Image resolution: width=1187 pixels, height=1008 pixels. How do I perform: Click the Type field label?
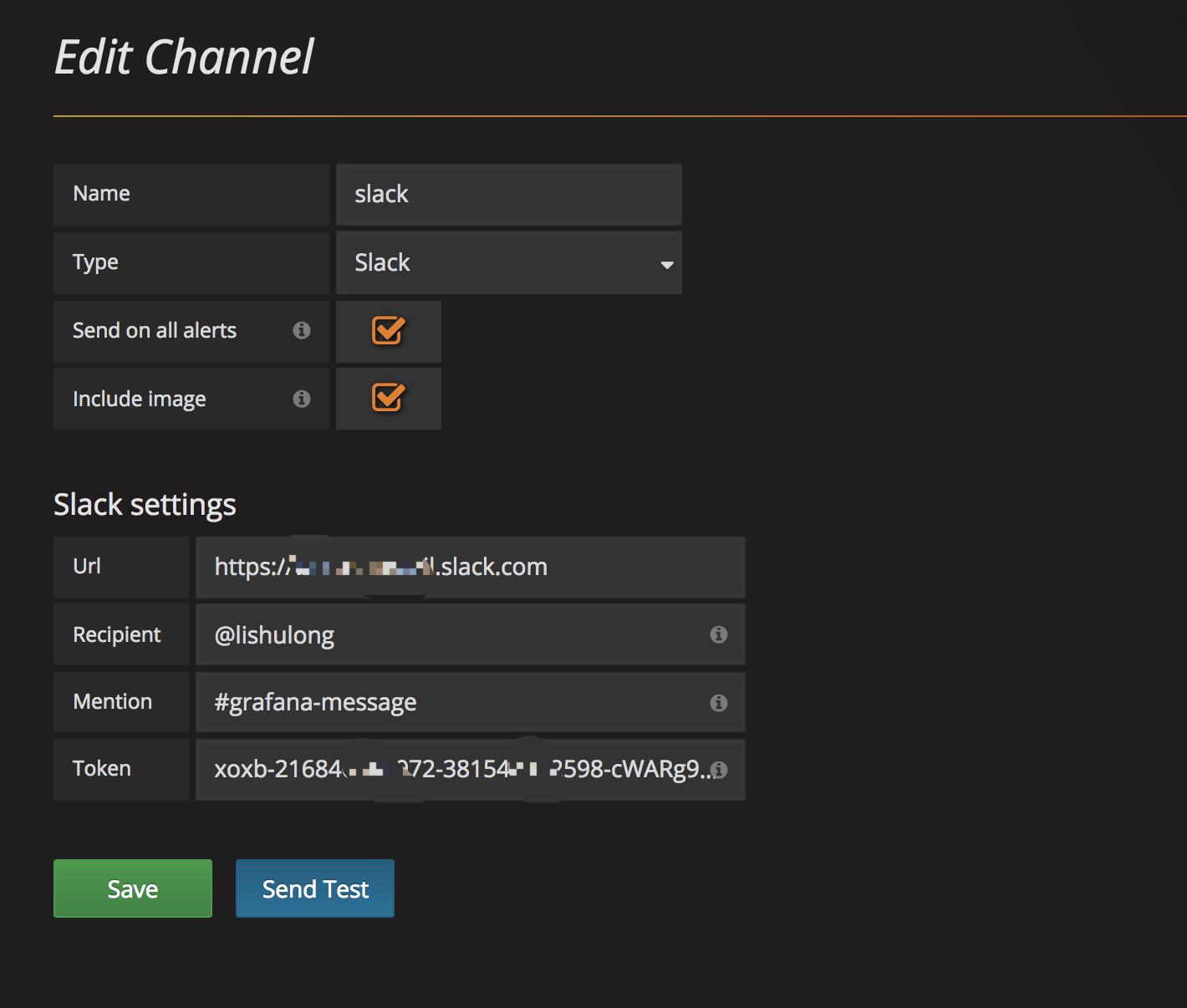pos(95,263)
